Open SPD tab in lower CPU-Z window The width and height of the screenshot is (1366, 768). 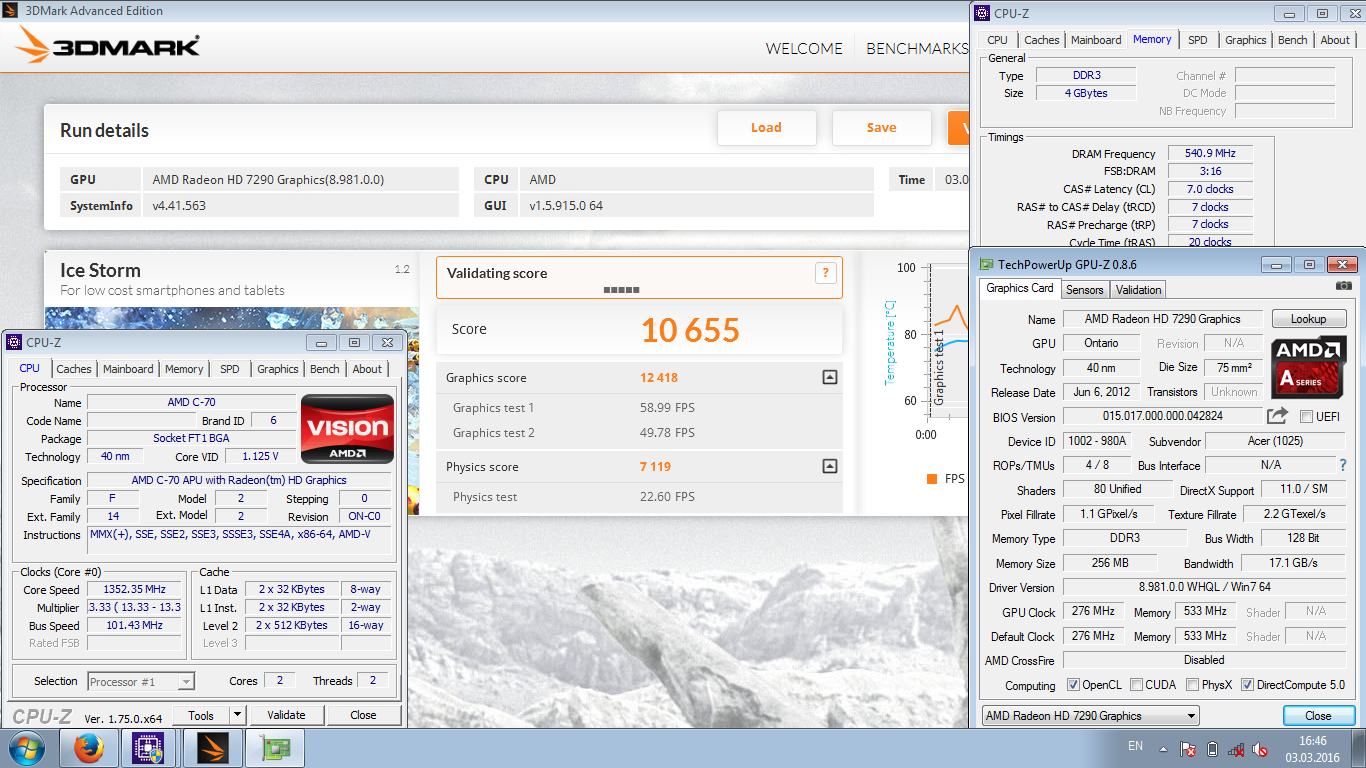point(230,369)
